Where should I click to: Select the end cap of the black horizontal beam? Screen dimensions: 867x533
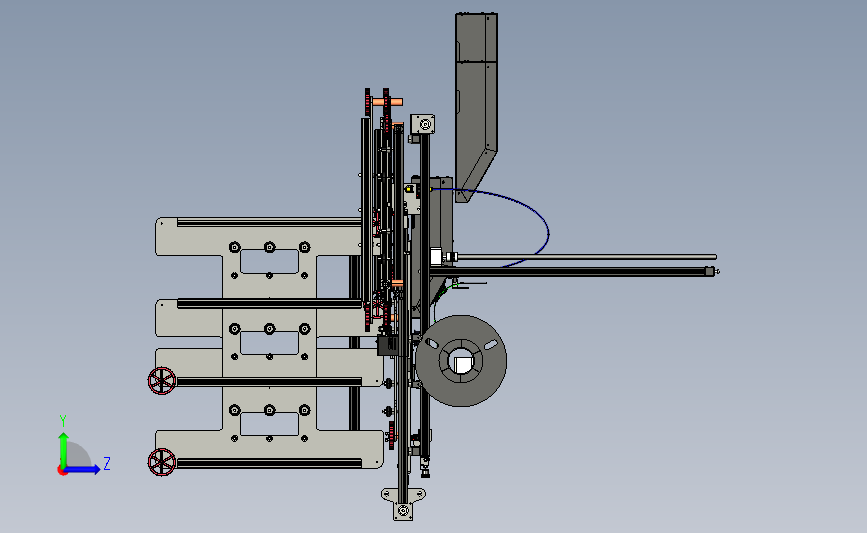(x=709, y=271)
